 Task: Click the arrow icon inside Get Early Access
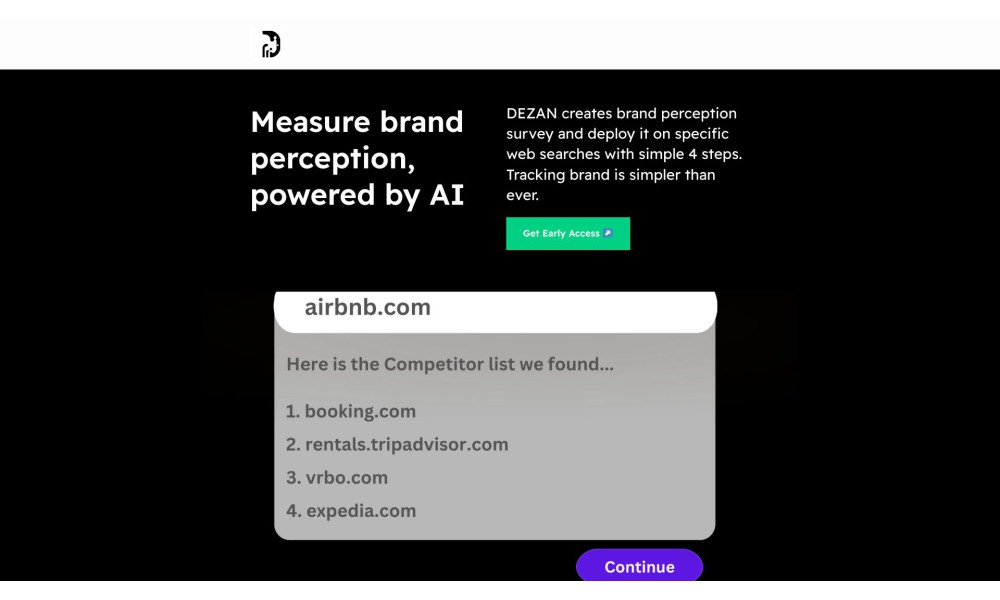[x=608, y=233]
